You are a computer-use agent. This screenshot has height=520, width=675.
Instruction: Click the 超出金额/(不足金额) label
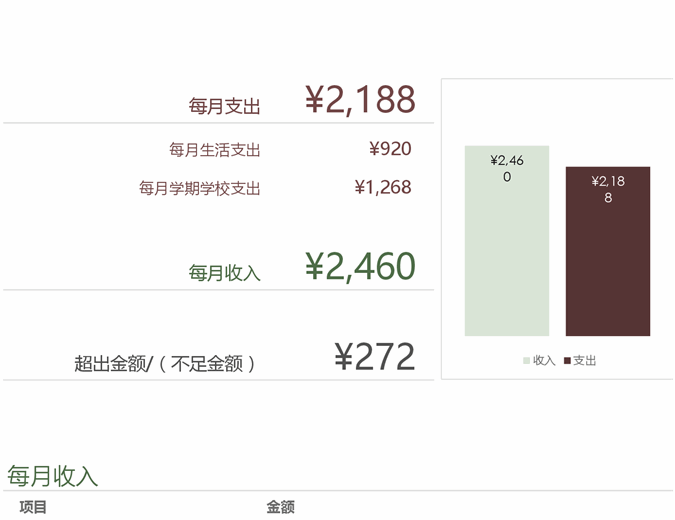click(x=165, y=364)
